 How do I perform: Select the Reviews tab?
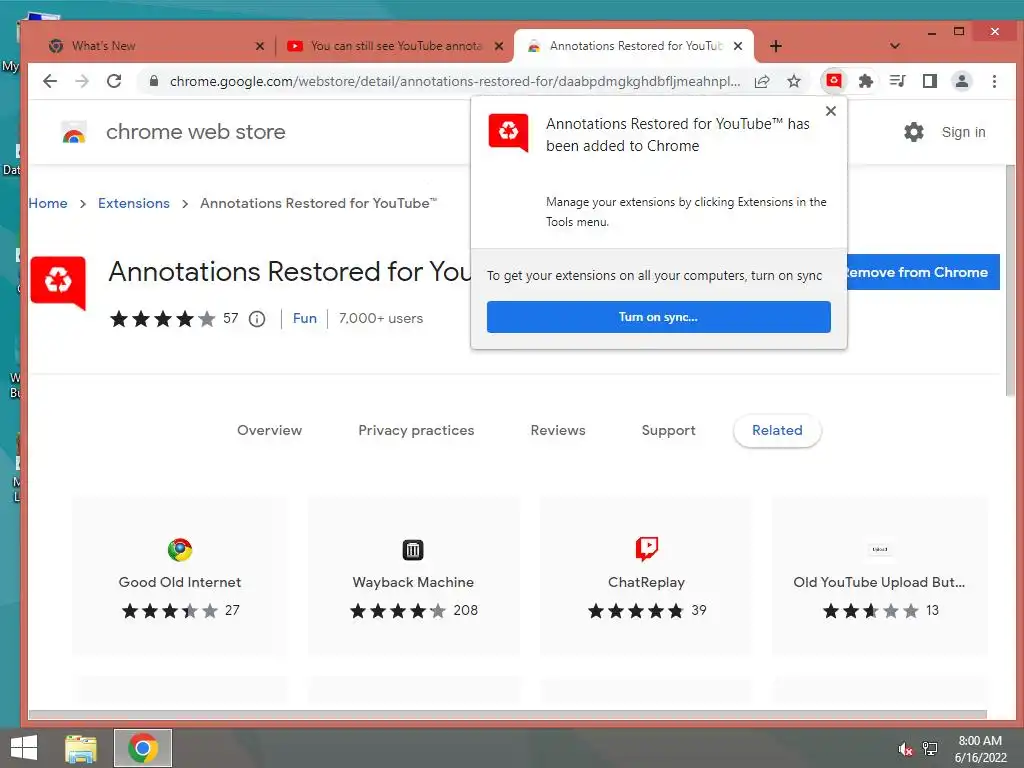558,430
